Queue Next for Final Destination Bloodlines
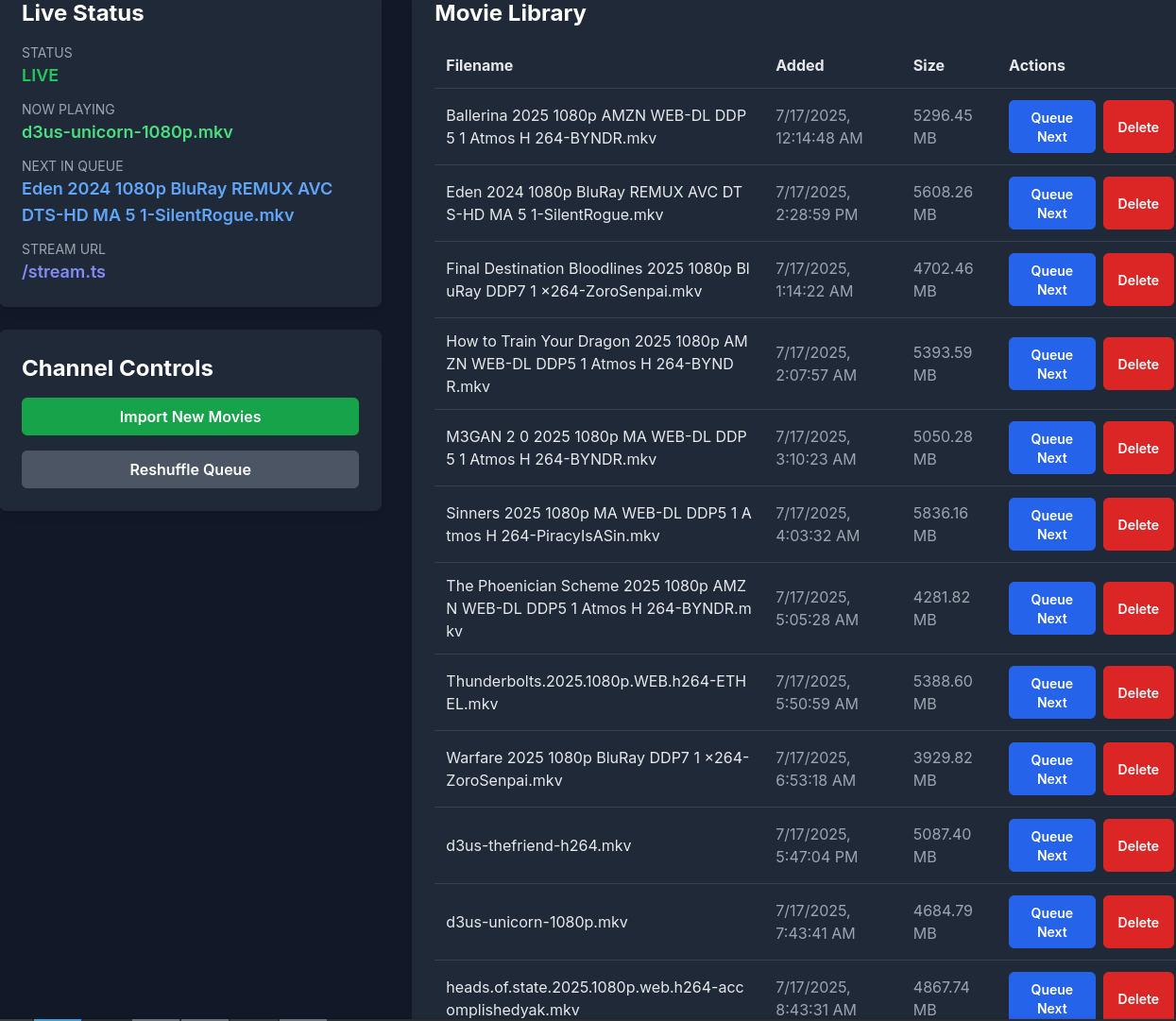 point(1051,280)
